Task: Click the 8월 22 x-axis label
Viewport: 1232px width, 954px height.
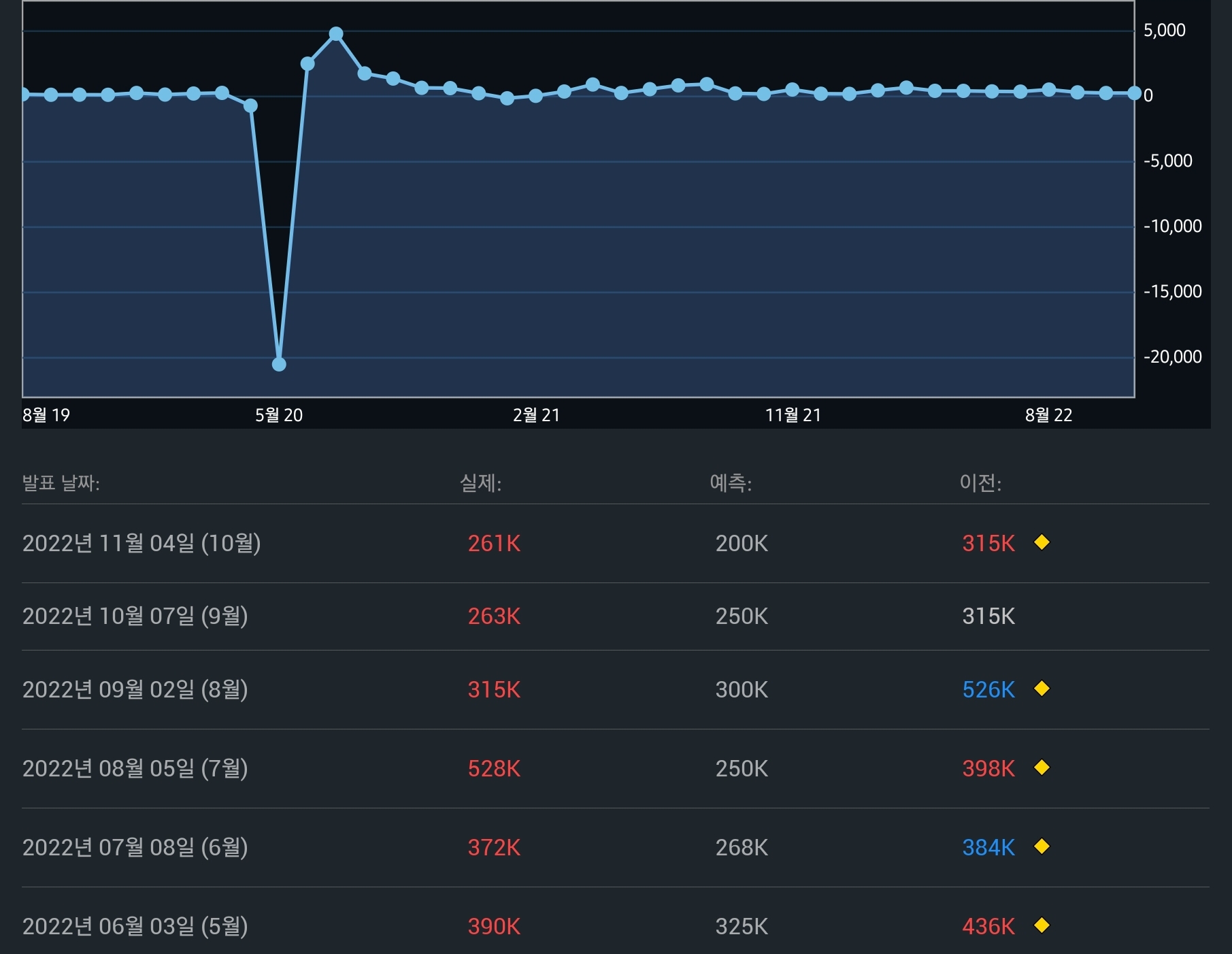Action: pyautogui.click(x=1048, y=415)
